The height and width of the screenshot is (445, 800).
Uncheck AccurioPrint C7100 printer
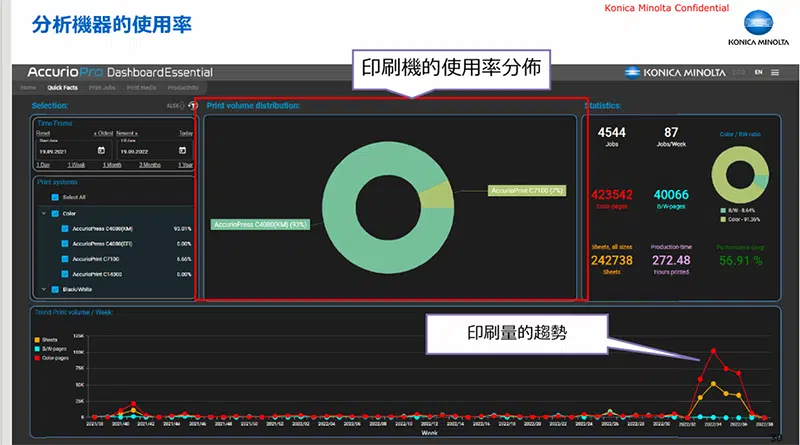coord(65,259)
